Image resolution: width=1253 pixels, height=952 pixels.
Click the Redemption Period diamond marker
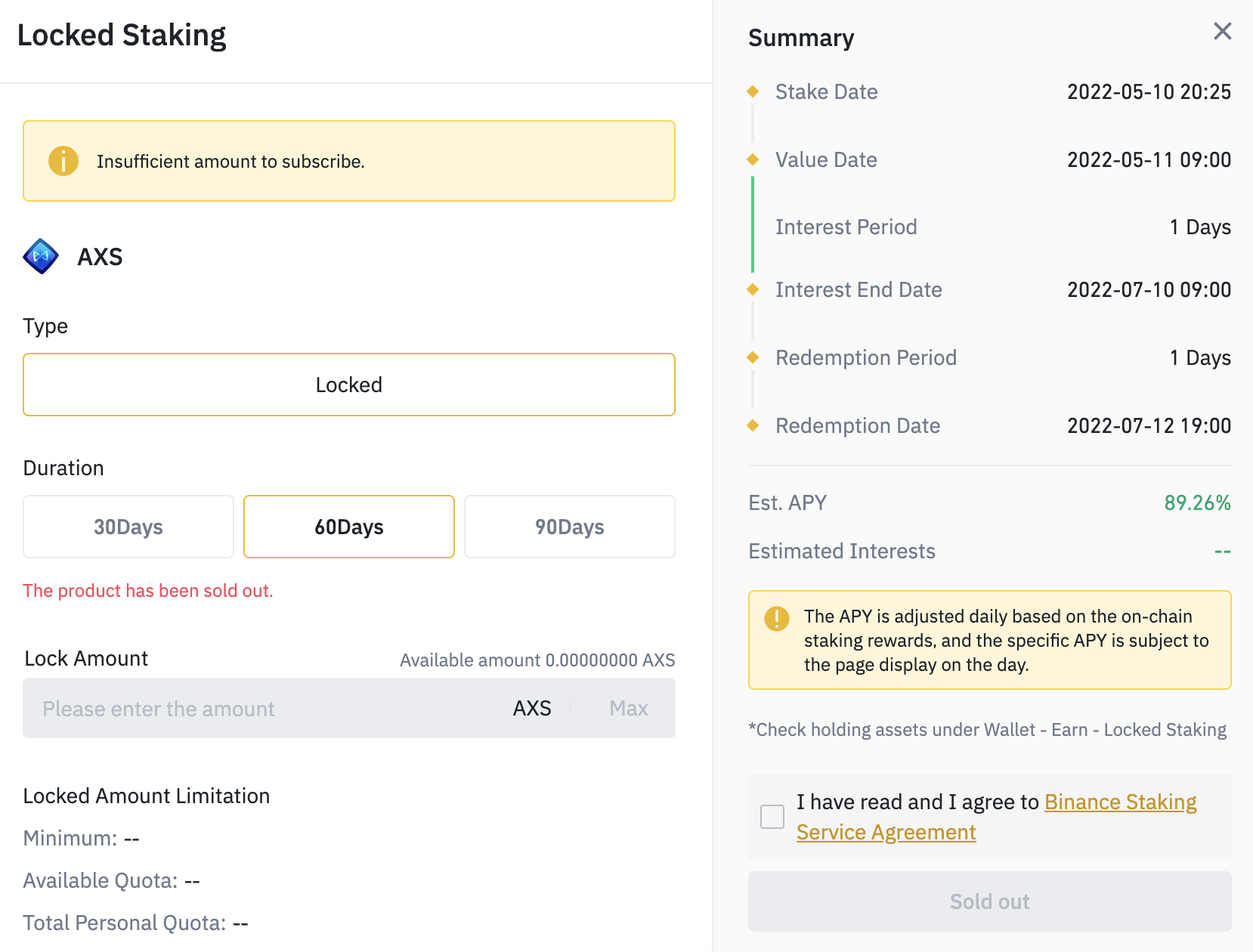(753, 357)
